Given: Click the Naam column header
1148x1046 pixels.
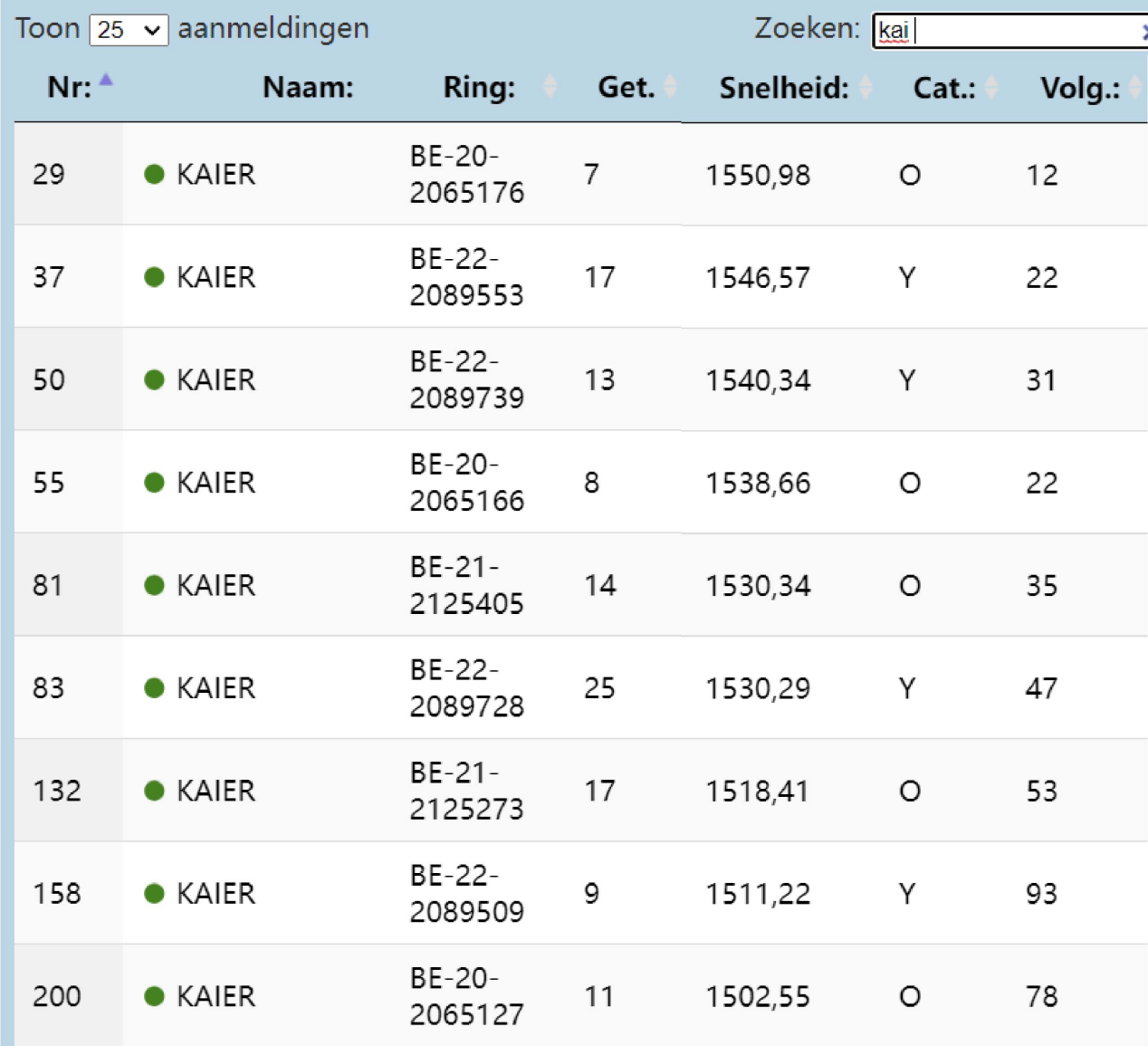Looking at the screenshot, I should (x=308, y=87).
